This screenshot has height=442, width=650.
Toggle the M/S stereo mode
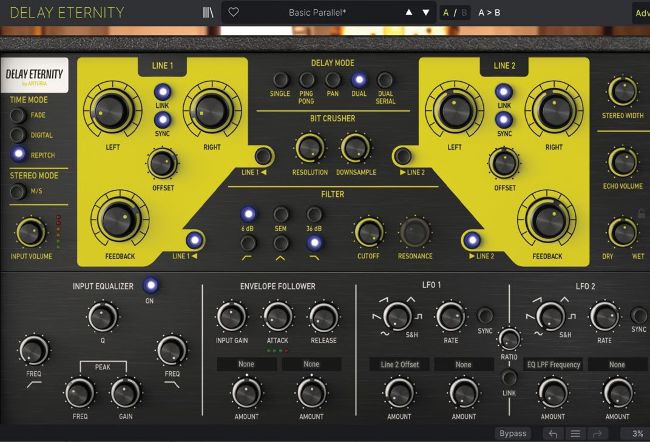[18, 192]
